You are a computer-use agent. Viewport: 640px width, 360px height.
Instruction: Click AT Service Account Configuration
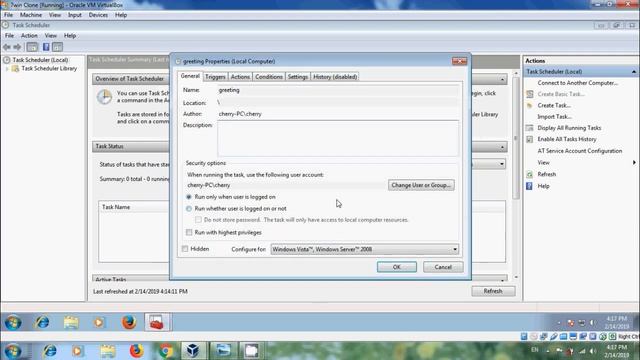[580, 151]
